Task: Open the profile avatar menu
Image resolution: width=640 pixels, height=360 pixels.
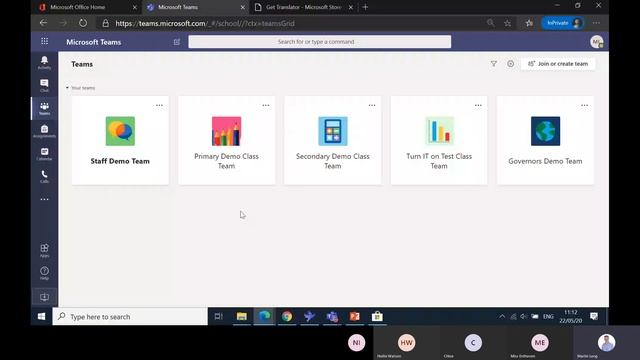Action: click(597, 42)
